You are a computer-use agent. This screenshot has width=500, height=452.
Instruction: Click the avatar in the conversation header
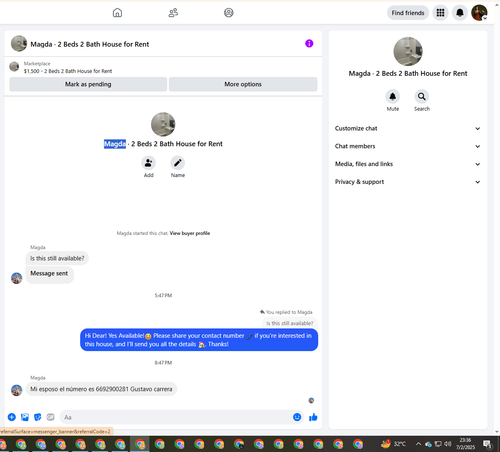[19, 44]
